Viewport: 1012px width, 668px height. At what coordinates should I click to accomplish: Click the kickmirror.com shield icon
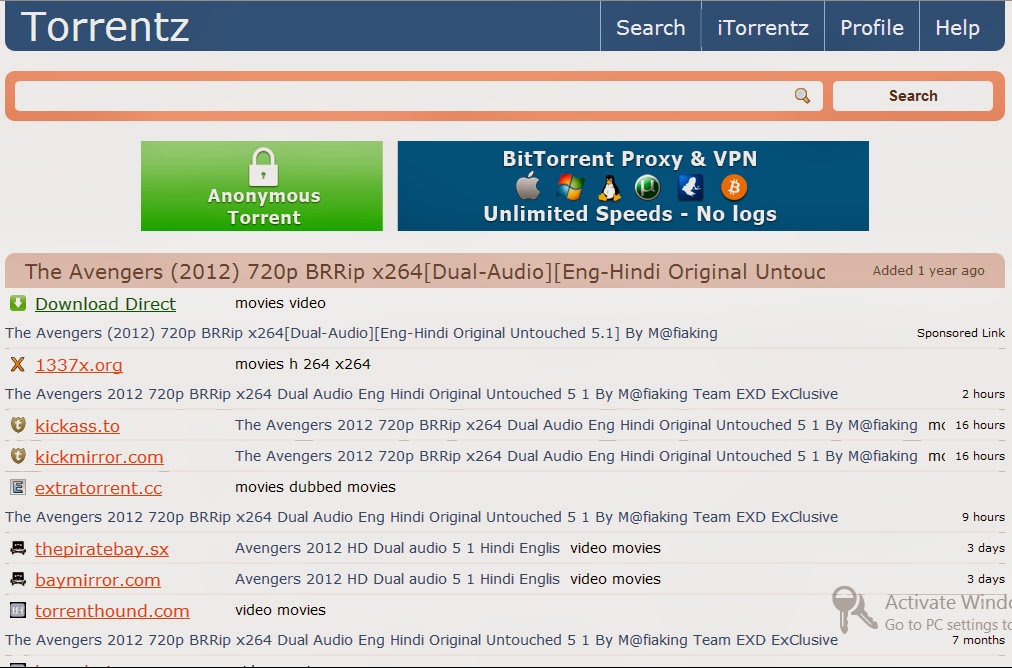point(18,456)
